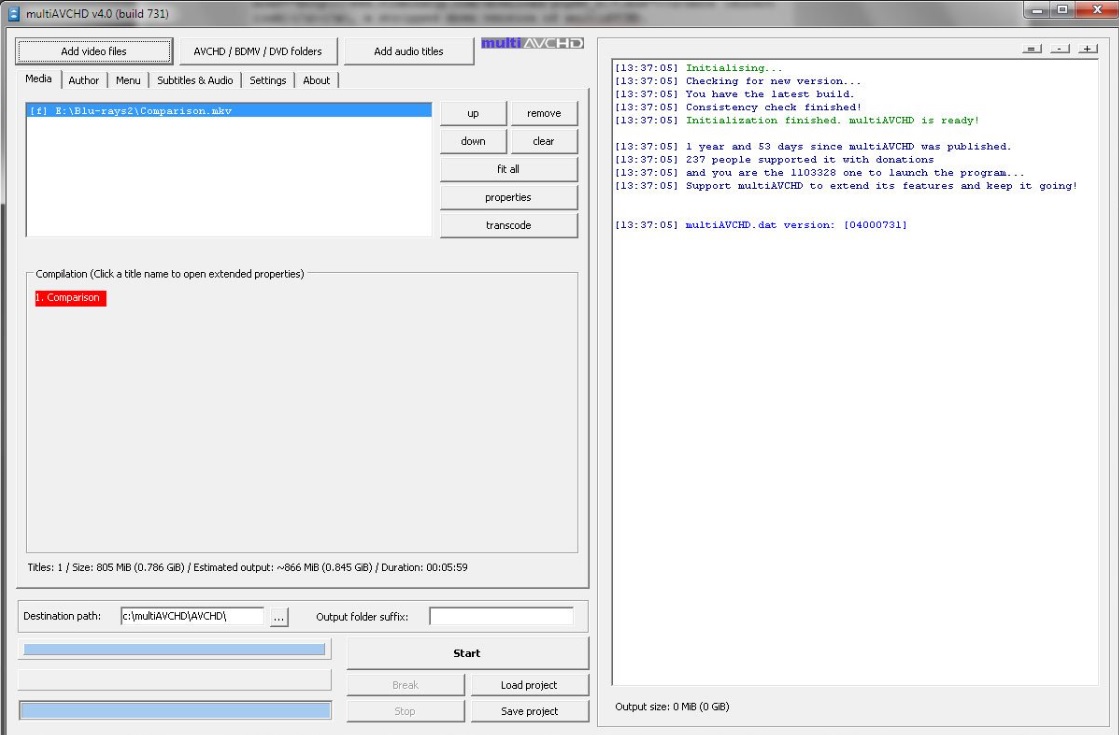Click the minus button above the log

click(x=1060, y=49)
